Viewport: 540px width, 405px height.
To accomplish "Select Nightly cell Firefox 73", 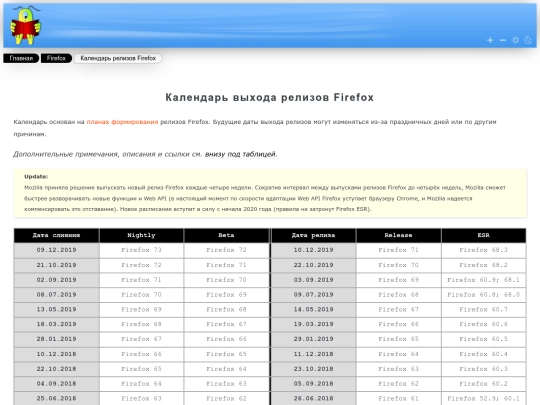I will pyautogui.click(x=141, y=250).
